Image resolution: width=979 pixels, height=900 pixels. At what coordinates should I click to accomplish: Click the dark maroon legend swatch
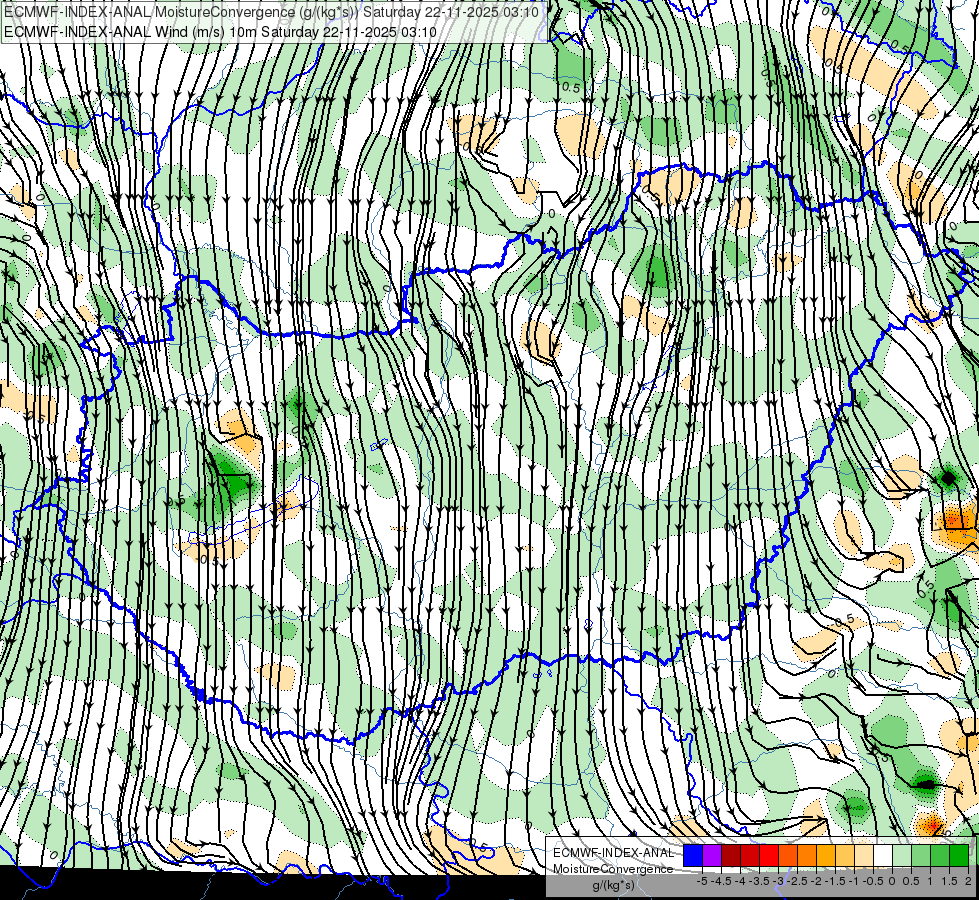[731, 856]
